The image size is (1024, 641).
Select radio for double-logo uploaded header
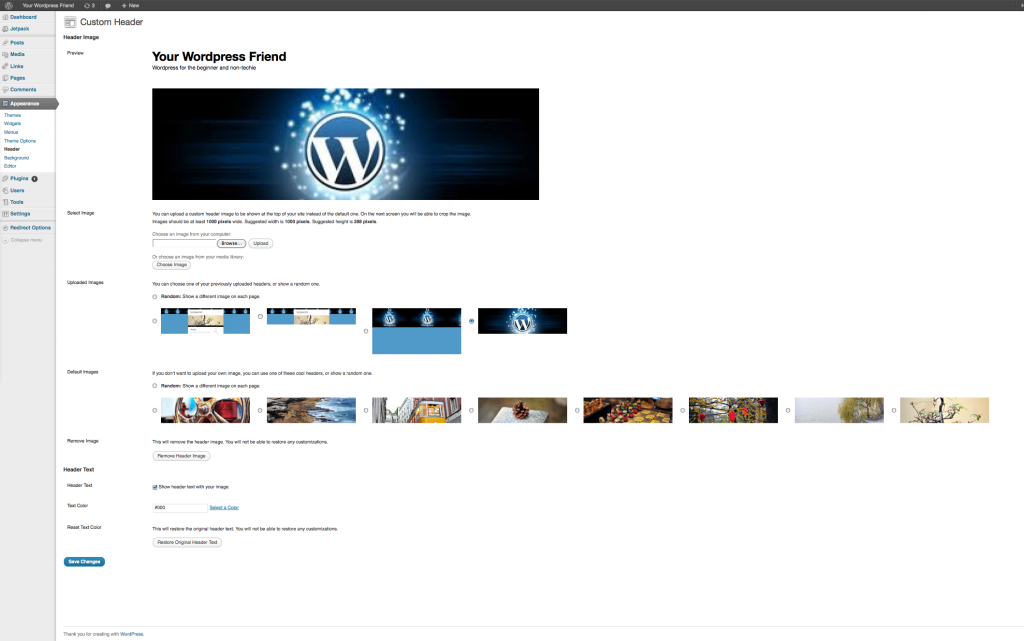point(366,331)
